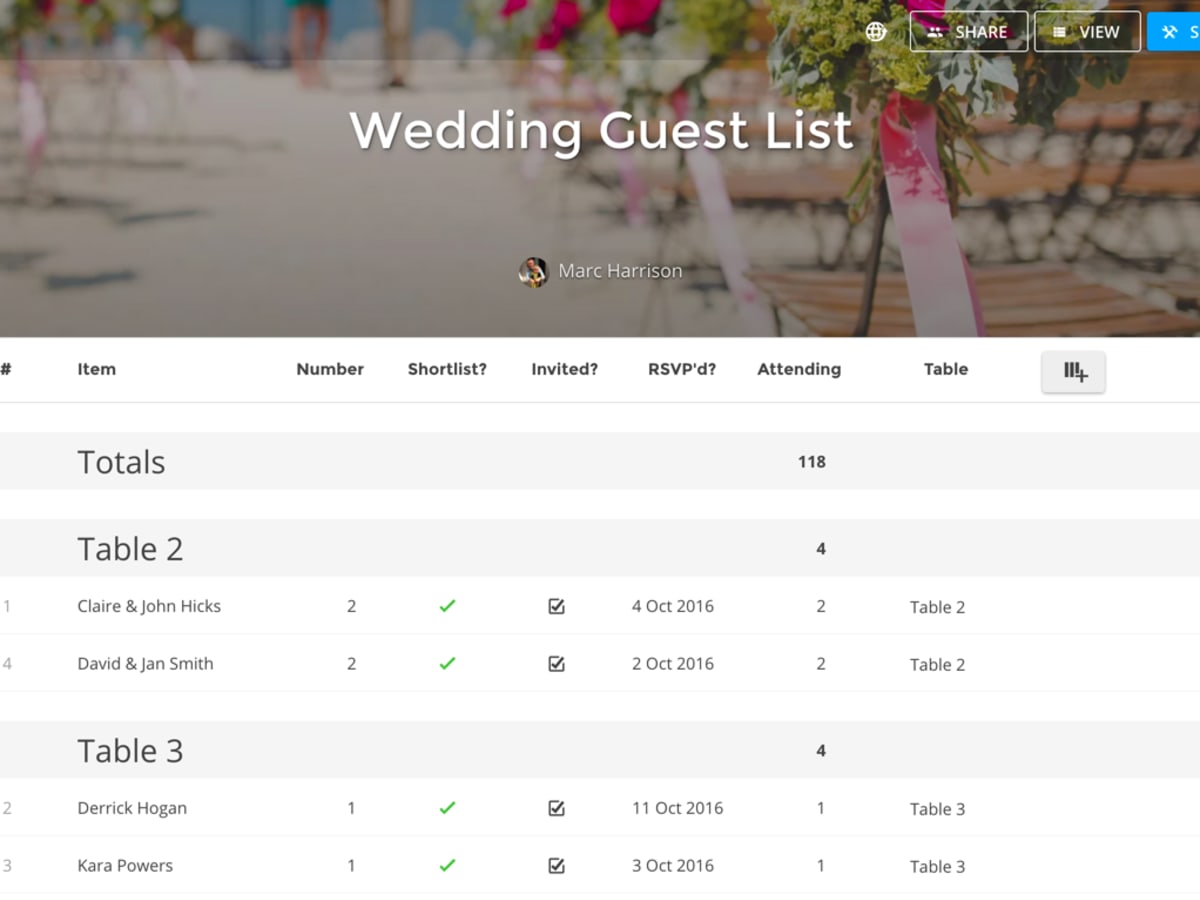The image size is (1200, 900).
Task: Click the people icon inside the SHARE button
Action: [937, 31]
